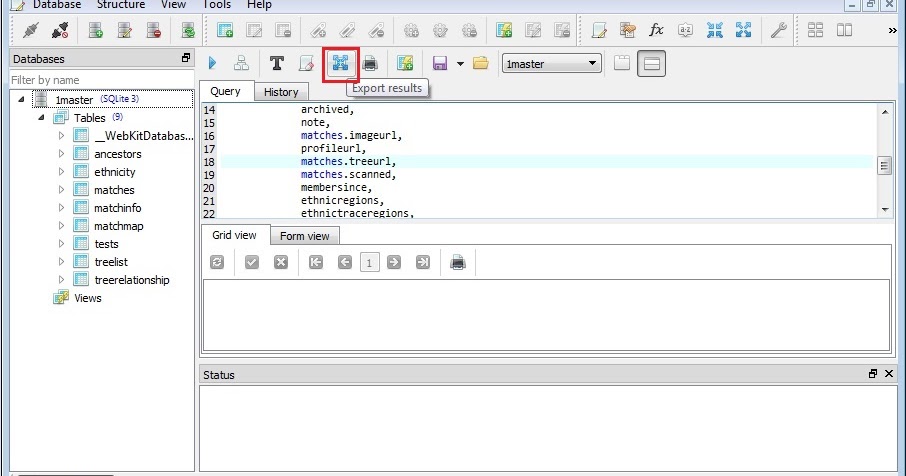
Task: Click the Filter by name field
Action: click(x=102, y=80)
